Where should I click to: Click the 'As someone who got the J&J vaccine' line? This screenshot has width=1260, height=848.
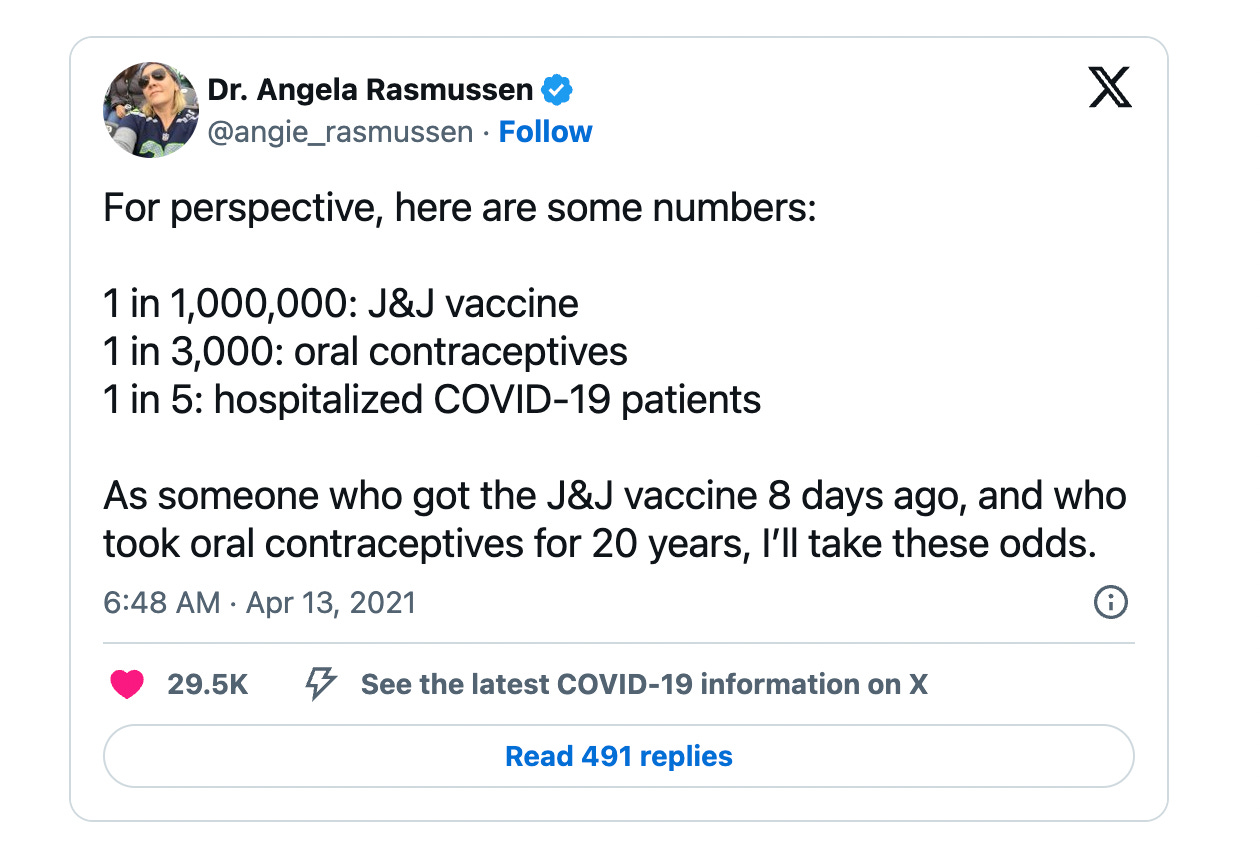[614, 495]
